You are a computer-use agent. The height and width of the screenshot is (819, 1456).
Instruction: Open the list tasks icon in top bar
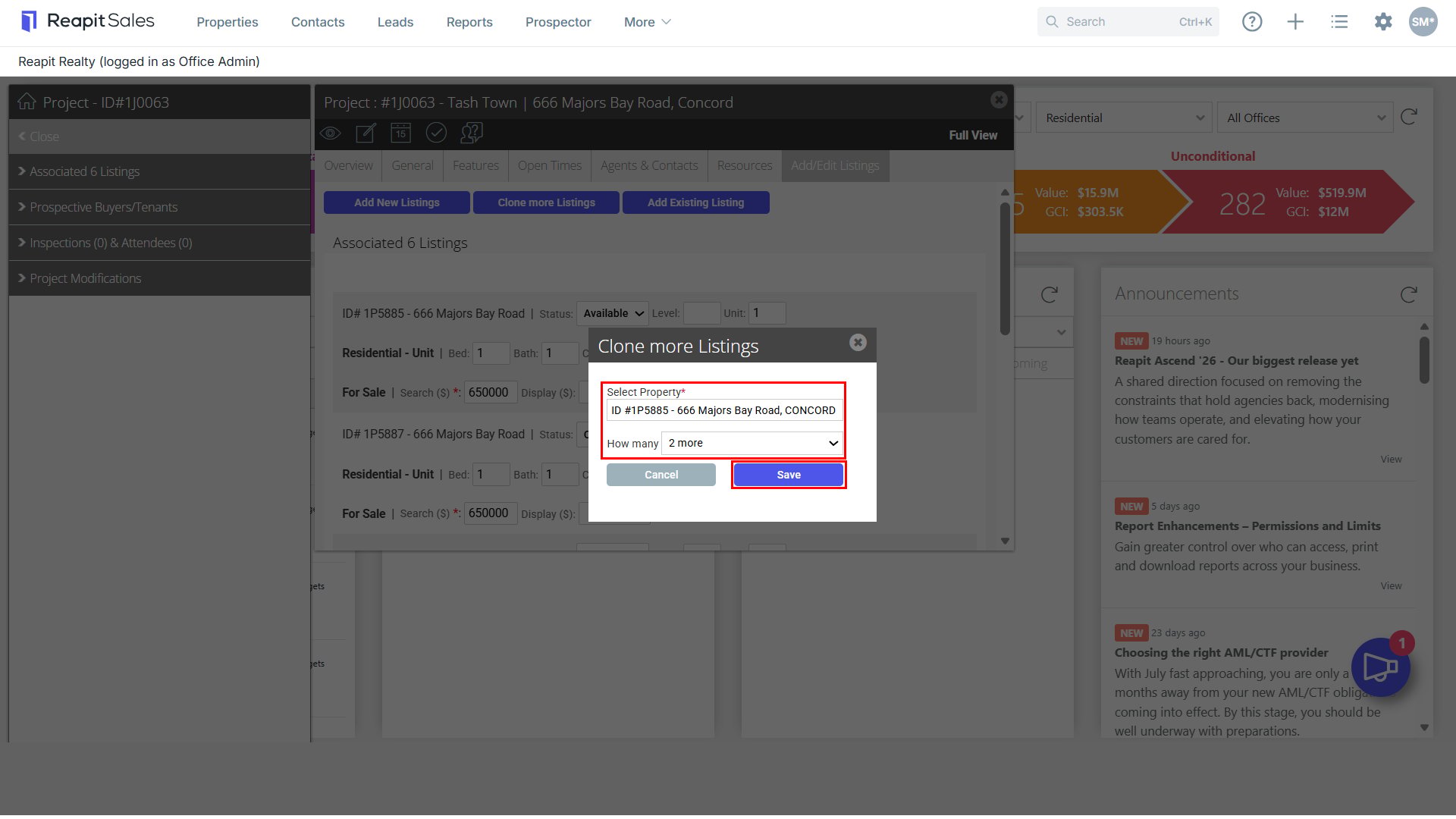coord(1339,22)
